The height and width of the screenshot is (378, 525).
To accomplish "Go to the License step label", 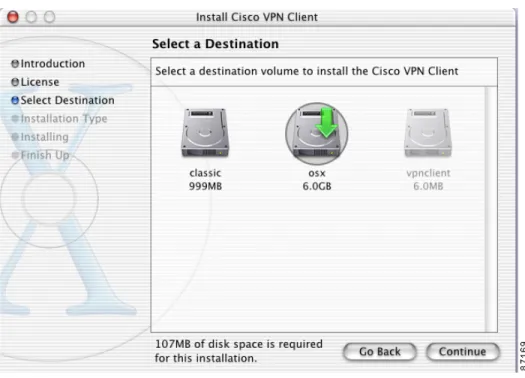I will [40, 82].
